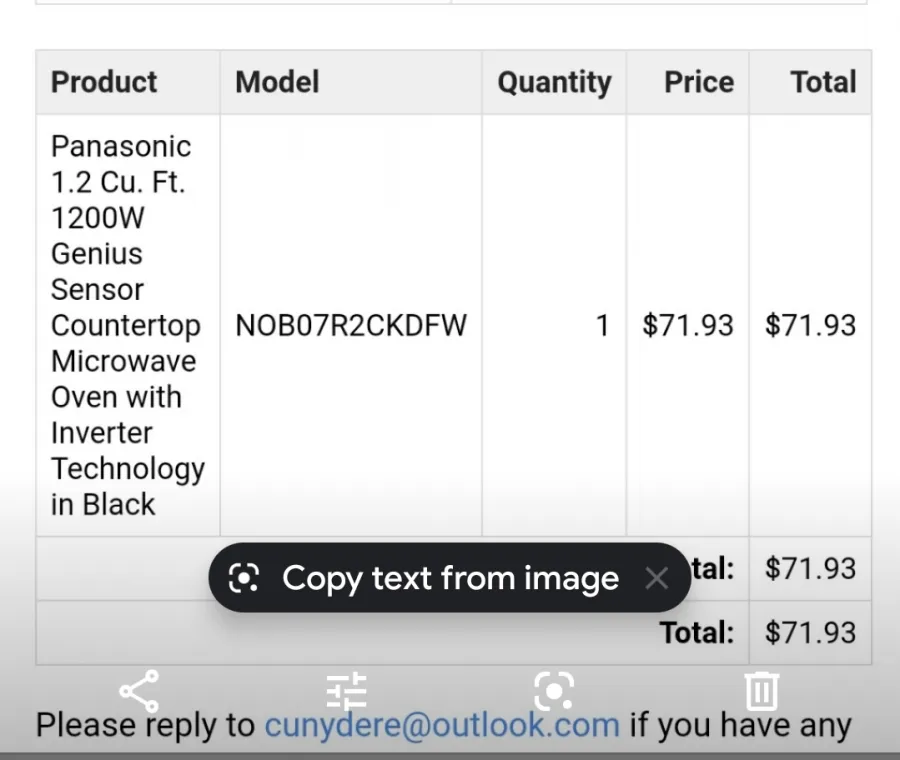Image resolution: width=900 pixels, height=760 pixels.
Task: Click the Quantity column header
Action: 554,82
